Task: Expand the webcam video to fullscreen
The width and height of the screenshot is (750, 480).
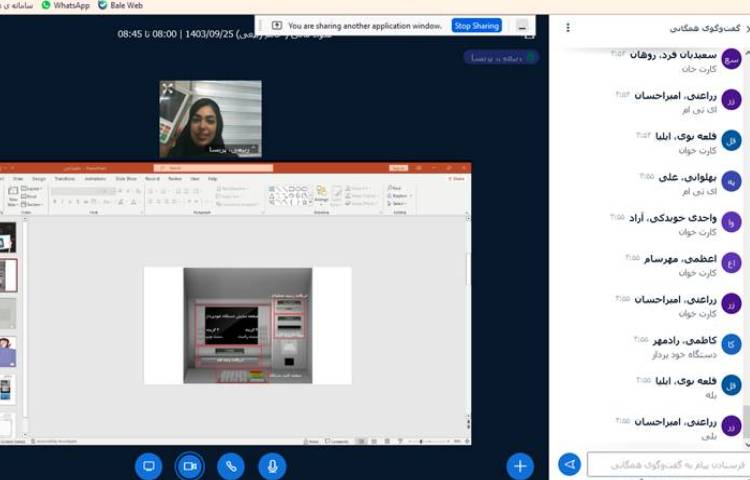Action: pyautogui.click(x=168, y=89)
